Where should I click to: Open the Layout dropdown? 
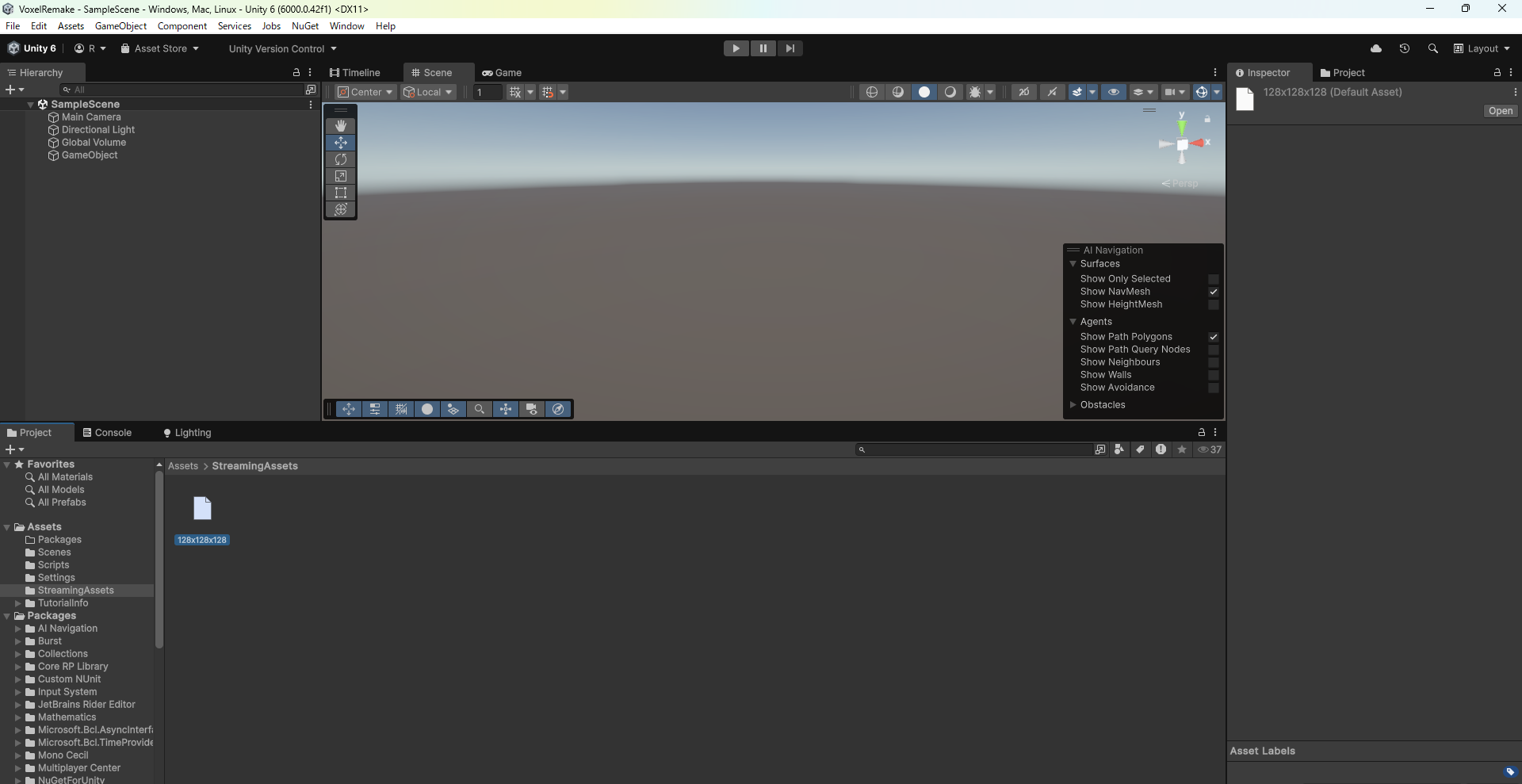(1483, 48)
